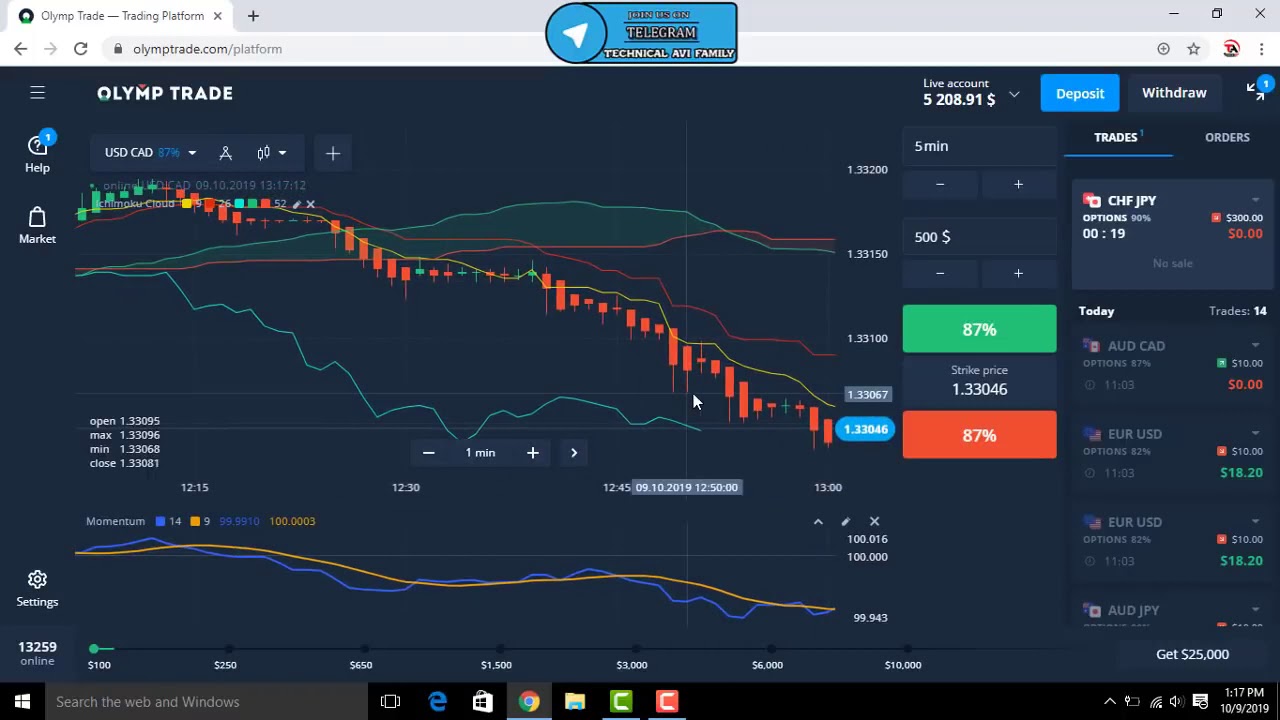Place an Up trade with green 87% button
Screen dimensions: 1280x720
pos(979,329)
